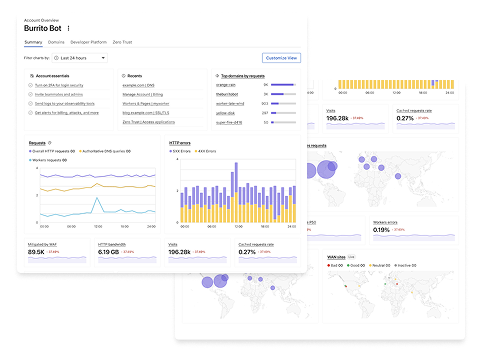
Task: Click the 4XX Errors yellow legend swatch
Action: pyautogui.click(x=196, y=151)
